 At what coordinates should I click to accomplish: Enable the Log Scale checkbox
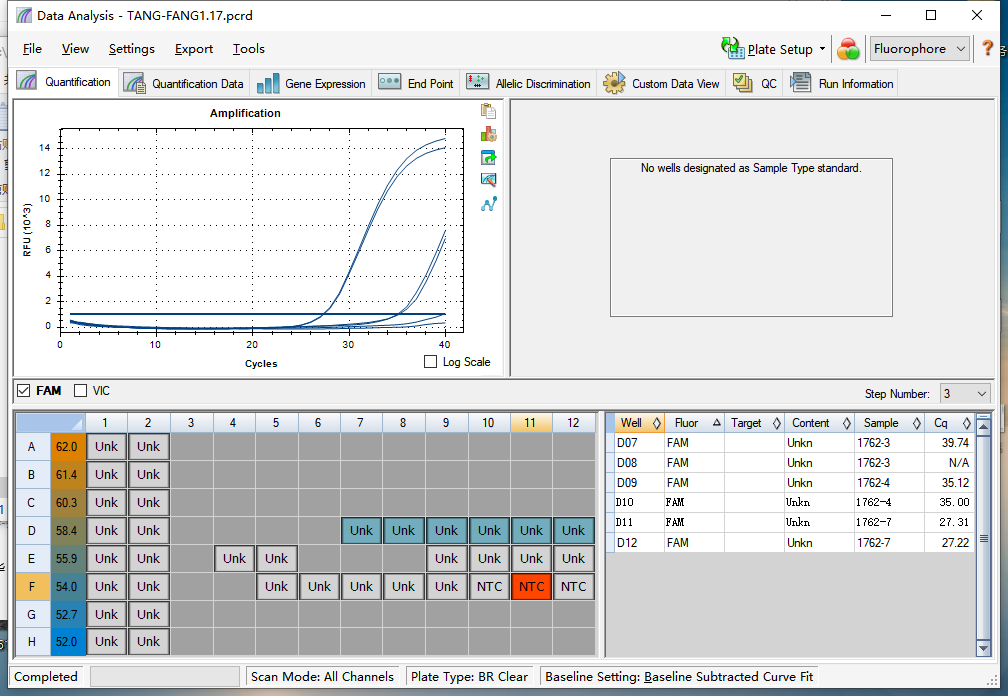[x=431, y=362]
